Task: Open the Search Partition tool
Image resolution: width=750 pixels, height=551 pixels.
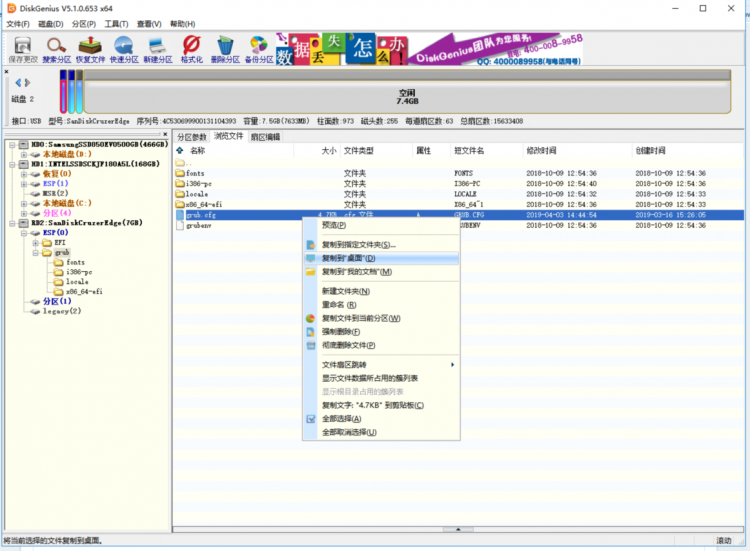Action: pyautogui.click(x=56, y=50)
